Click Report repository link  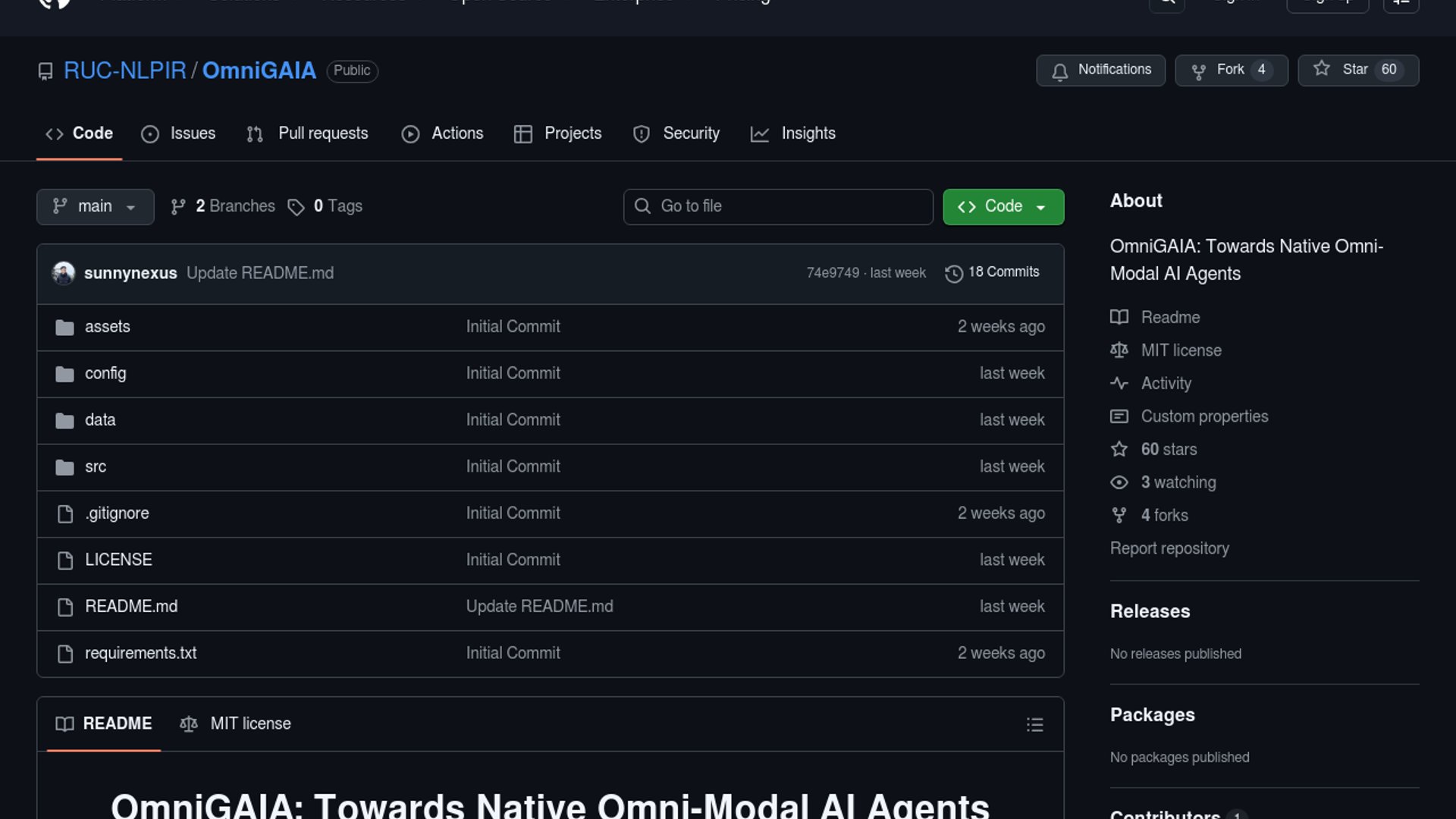pyautogui.click(x=1169, y=548)
